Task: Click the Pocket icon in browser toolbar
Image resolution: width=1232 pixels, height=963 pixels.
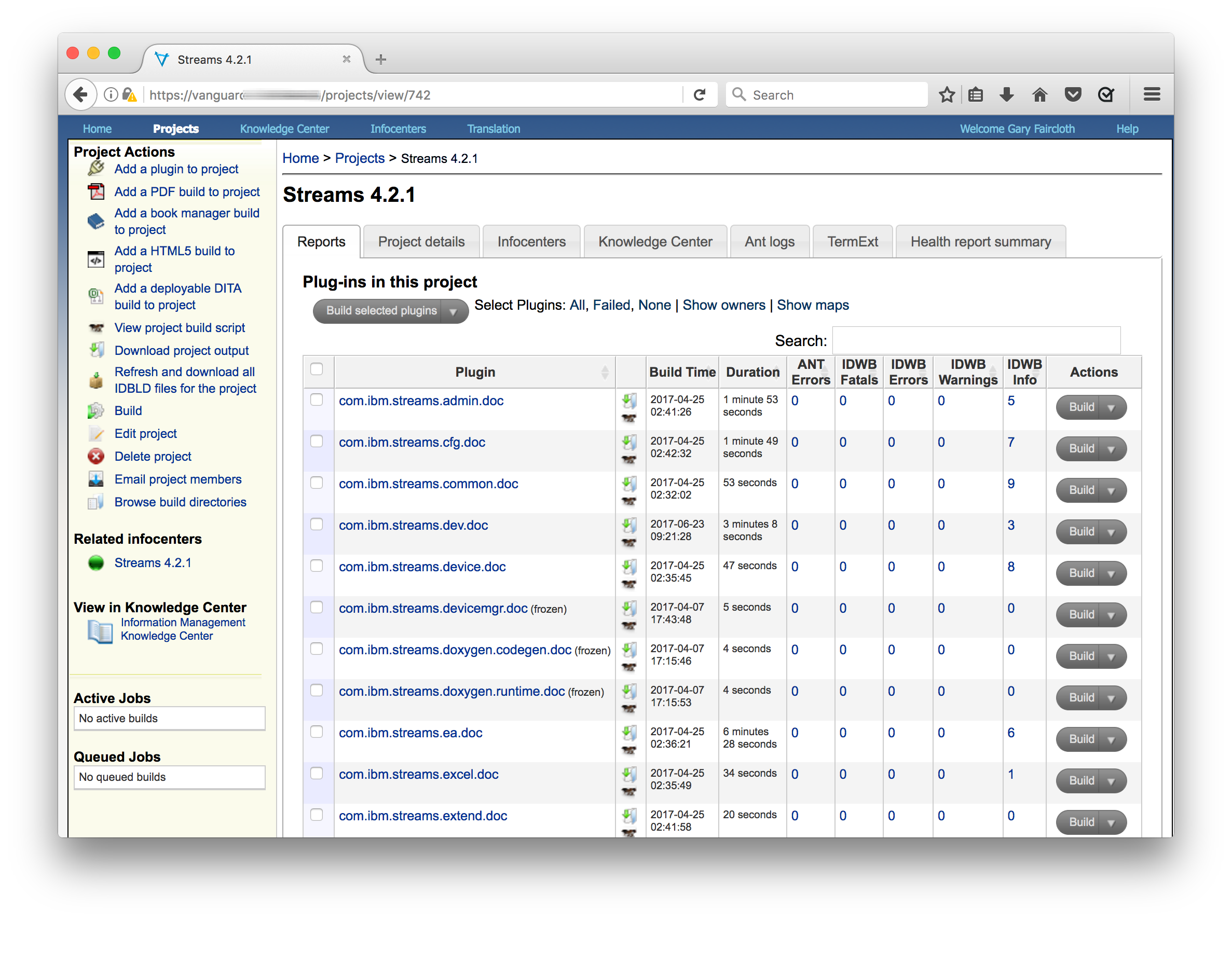Action: pyautogui.click(x=1073, y=95)
